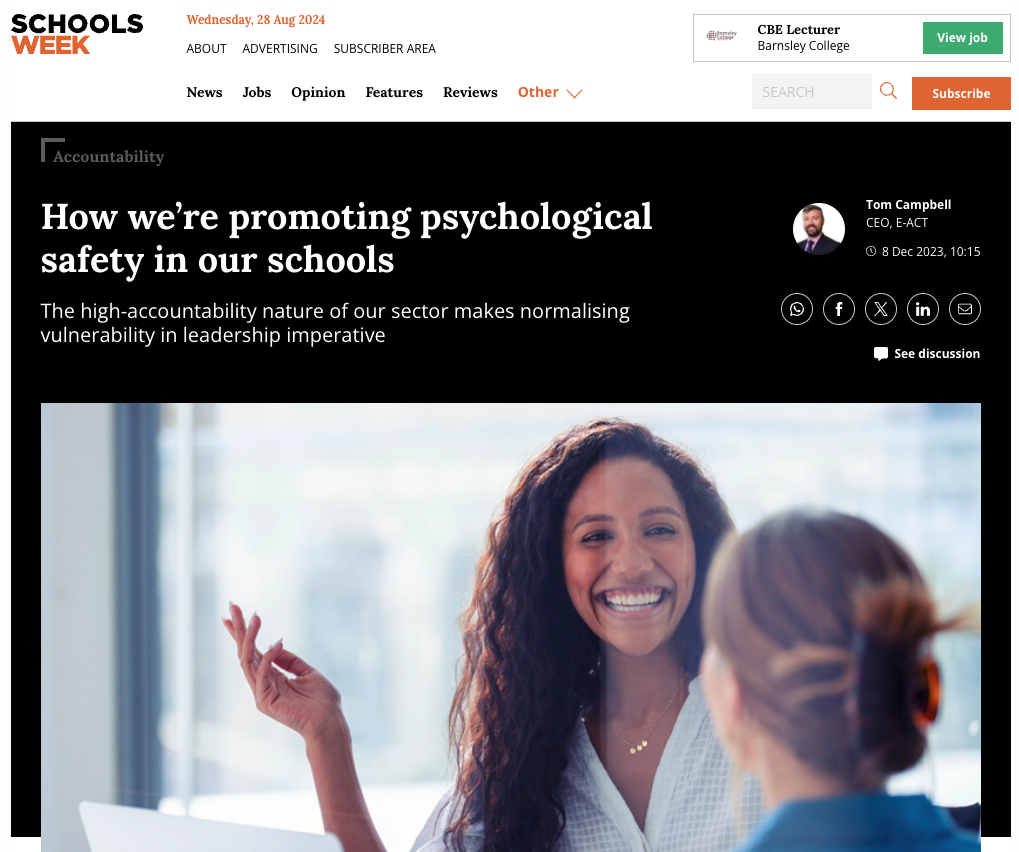Click the speech bubble discussion icon
The image size is (1019, 852).
pyautogui.click(x=881, y=354)
